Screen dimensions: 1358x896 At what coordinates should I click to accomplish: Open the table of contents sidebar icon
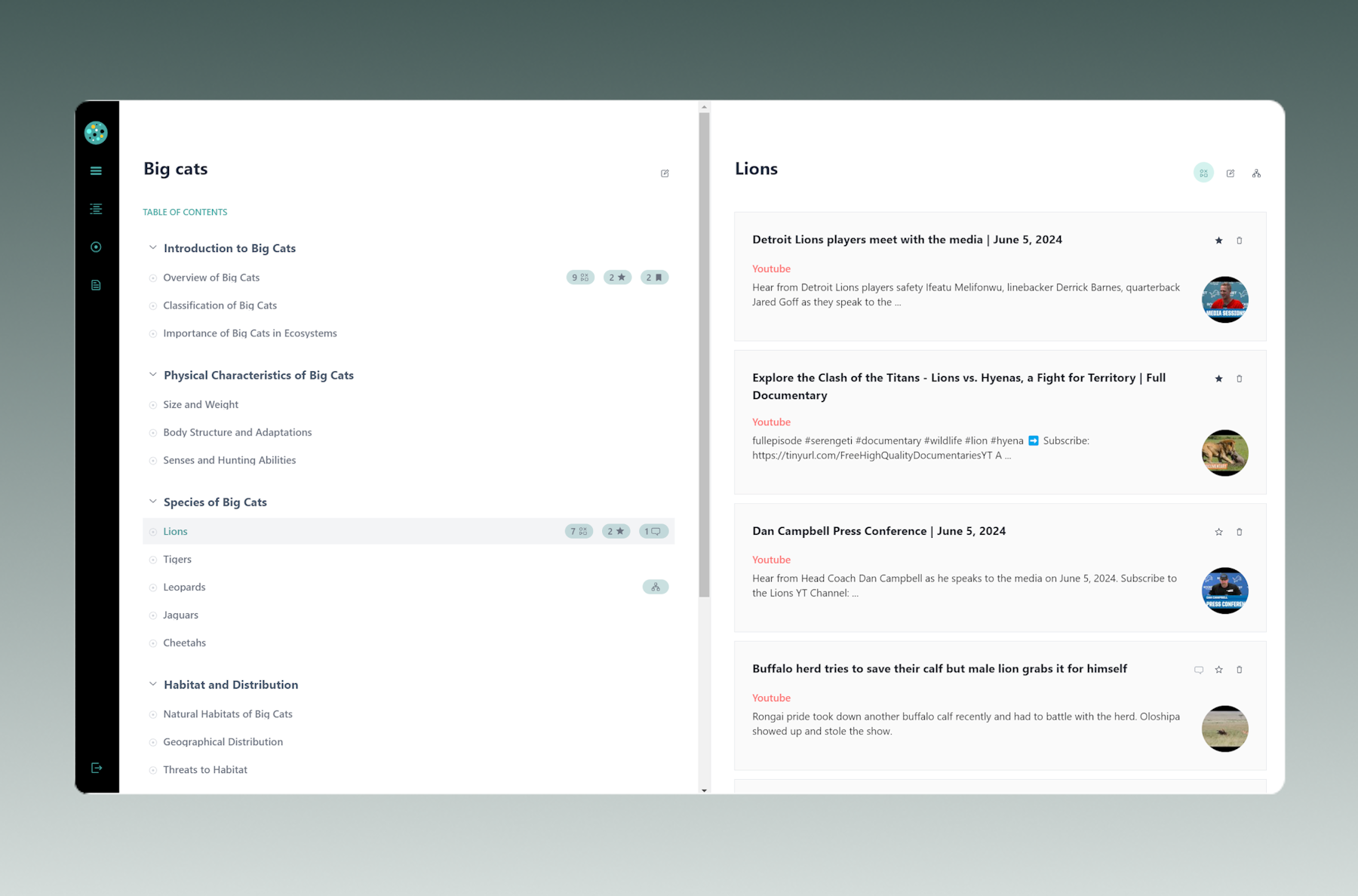[x=96, y=209]
